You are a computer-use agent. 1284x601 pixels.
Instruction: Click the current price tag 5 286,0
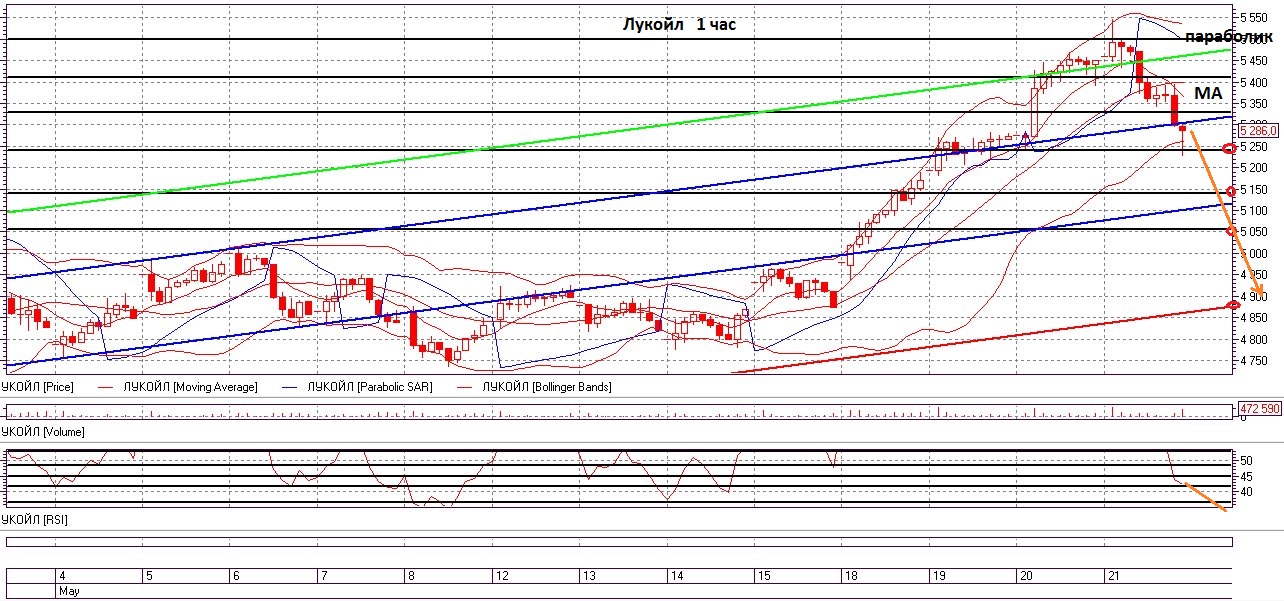(x=1258, y=130)
